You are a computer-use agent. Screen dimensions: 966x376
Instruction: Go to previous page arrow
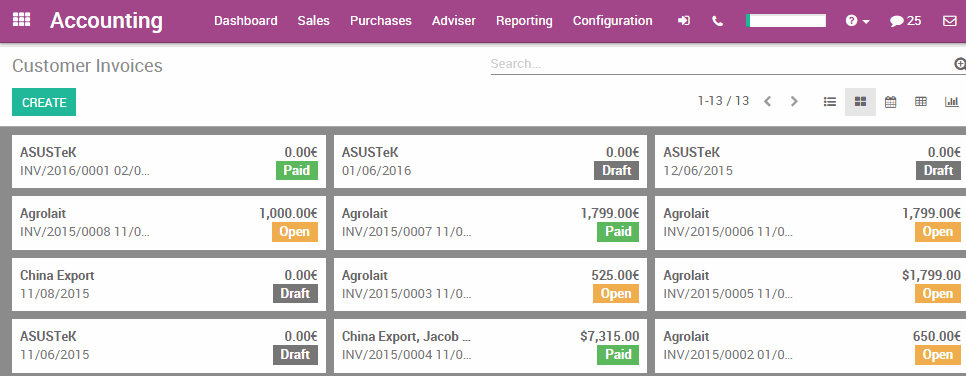[x=768, y=102]
